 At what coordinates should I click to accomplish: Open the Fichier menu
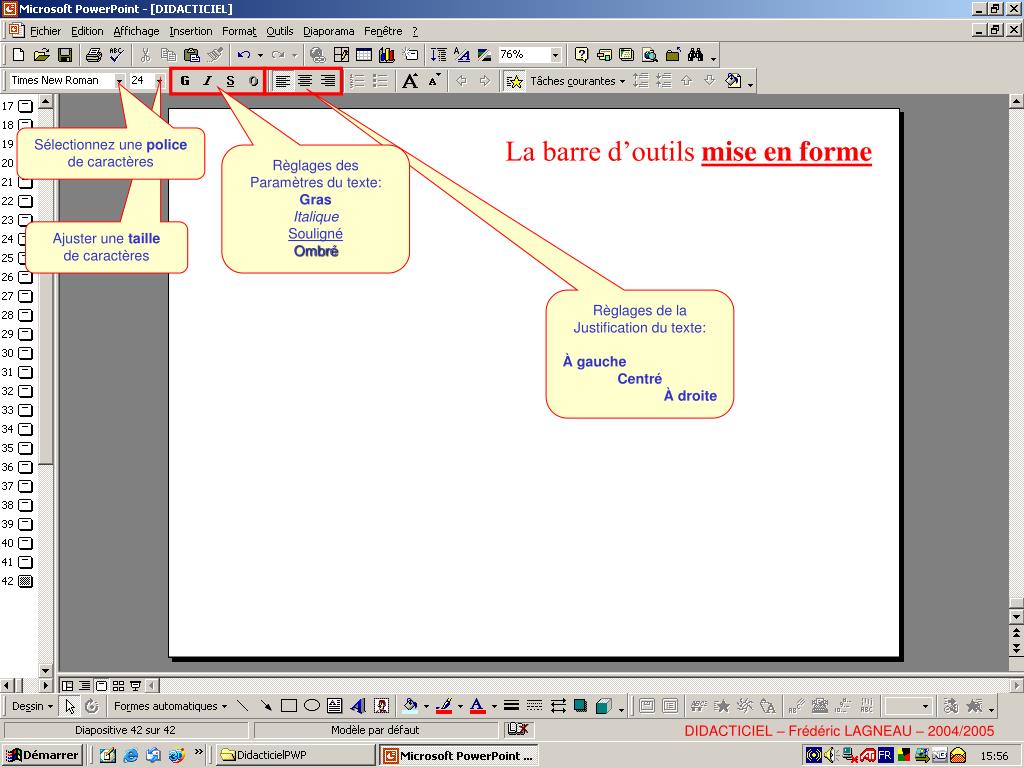coord(45,31)
